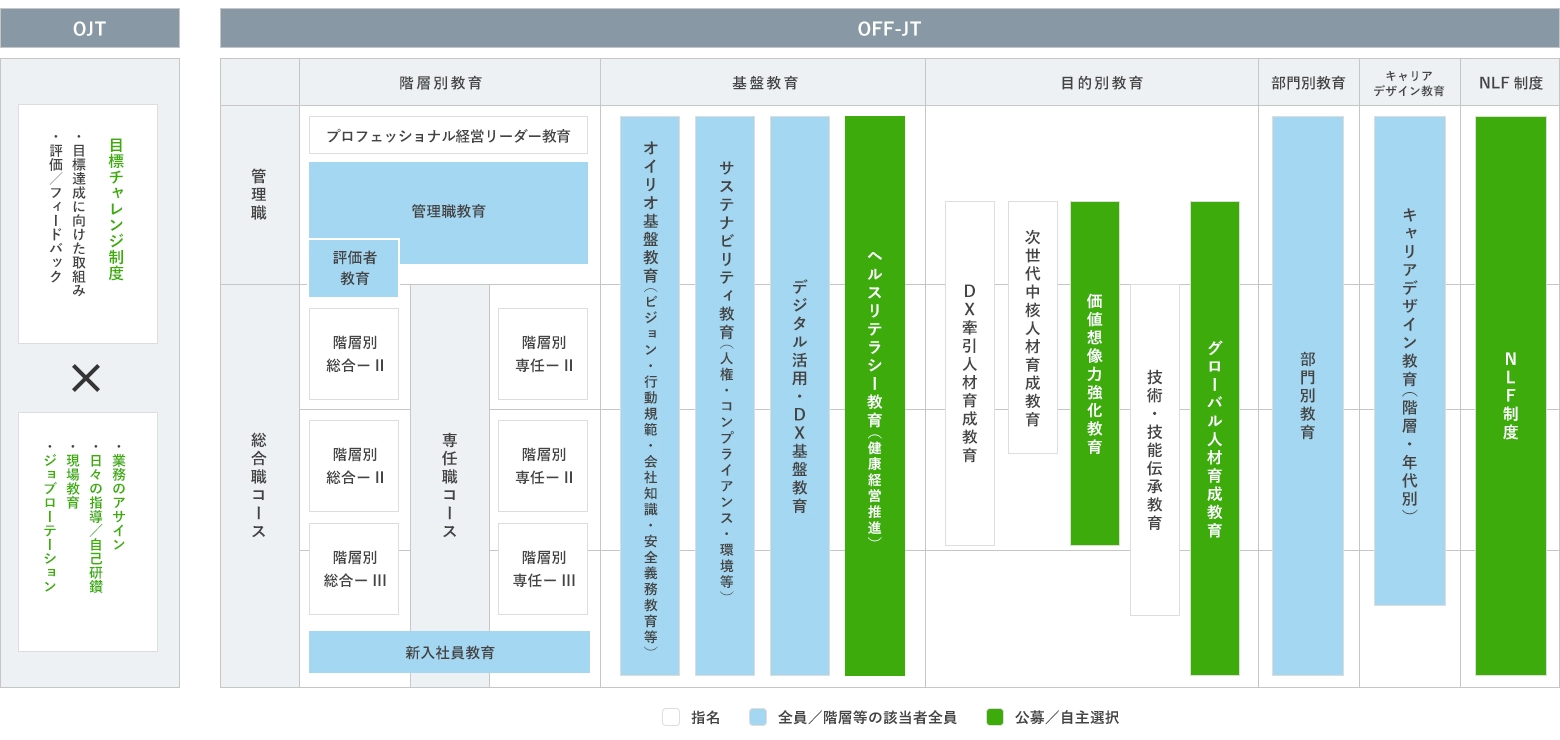Click the DX牽引人材育成教育 box
This screenshot has width=1560, height=740.
click(970, 373)
